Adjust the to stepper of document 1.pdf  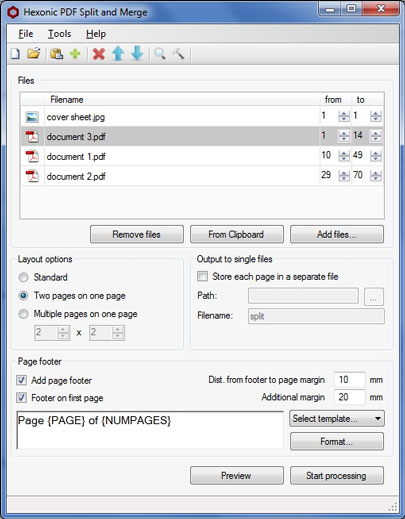coord(376,156)
